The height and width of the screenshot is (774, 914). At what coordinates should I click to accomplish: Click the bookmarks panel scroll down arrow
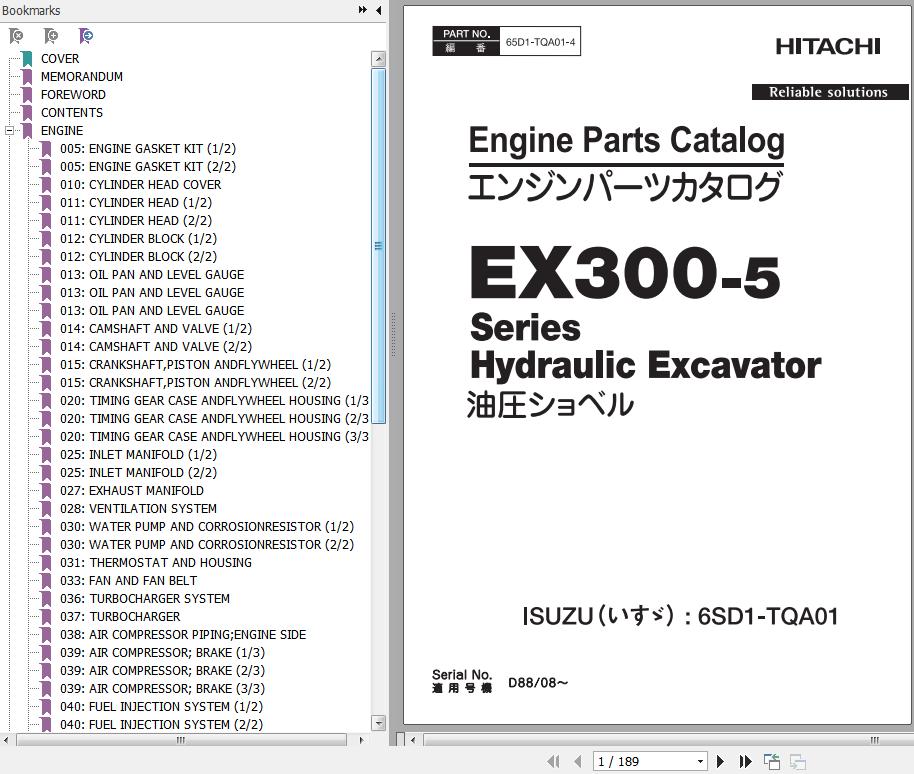click(x=378, y=723)
